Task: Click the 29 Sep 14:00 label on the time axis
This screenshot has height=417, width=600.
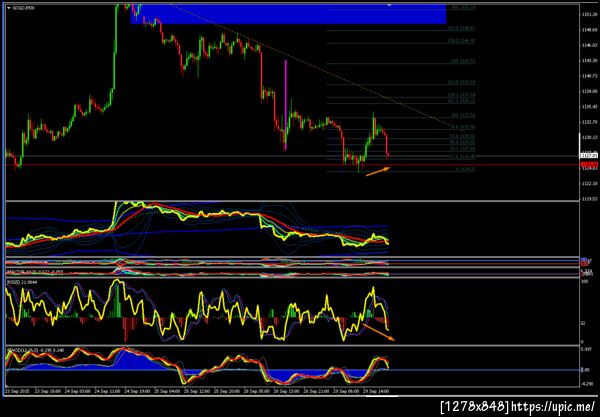Action: pyautogui.click(x=376, y=391)
